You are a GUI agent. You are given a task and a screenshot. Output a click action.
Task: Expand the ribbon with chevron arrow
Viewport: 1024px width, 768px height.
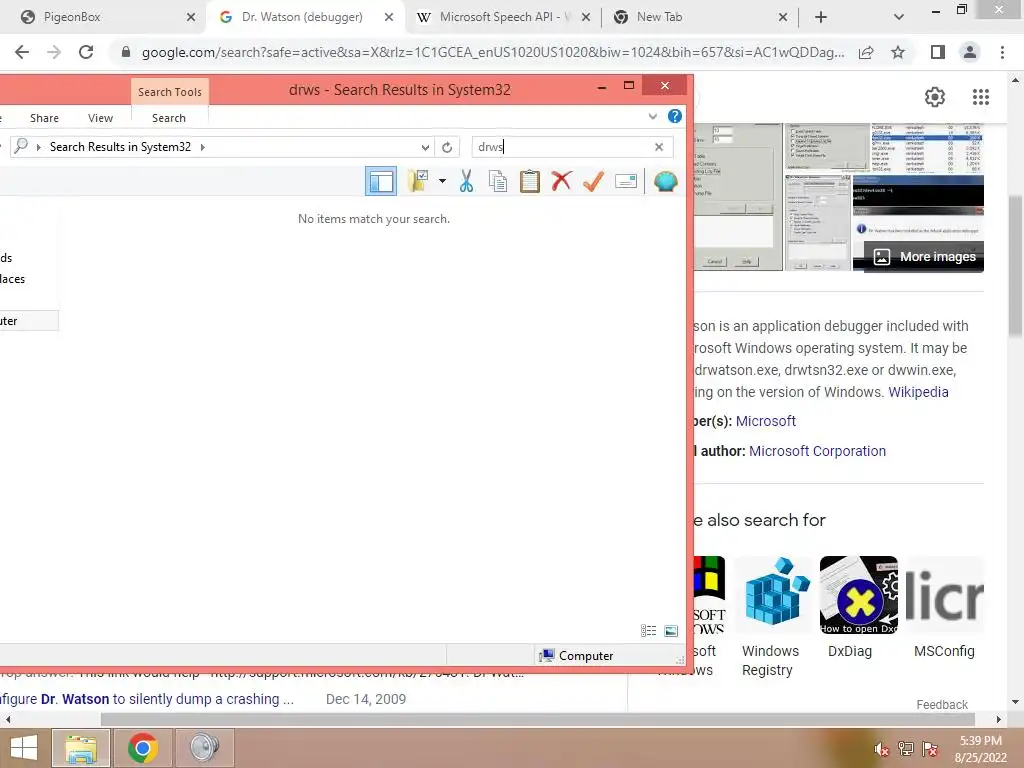point(652,116)
